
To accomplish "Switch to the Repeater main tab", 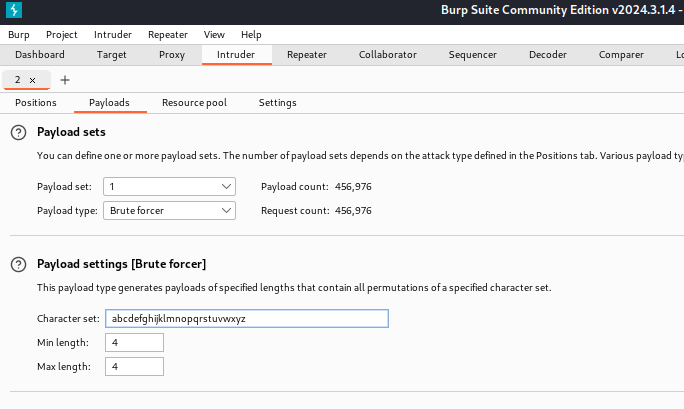I will coord(307,55).
